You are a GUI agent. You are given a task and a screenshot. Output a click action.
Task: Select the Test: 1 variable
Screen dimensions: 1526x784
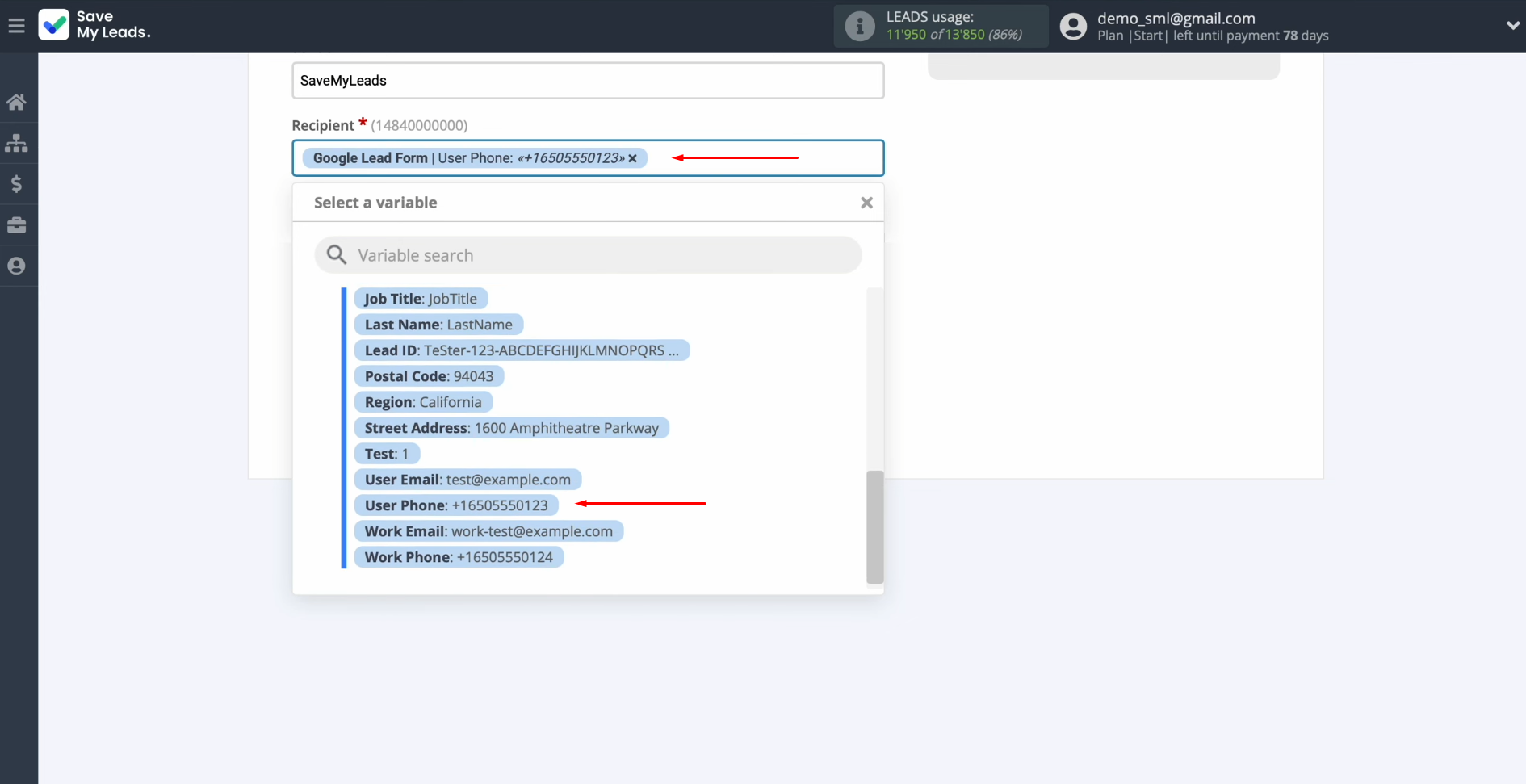click(387, 454)
